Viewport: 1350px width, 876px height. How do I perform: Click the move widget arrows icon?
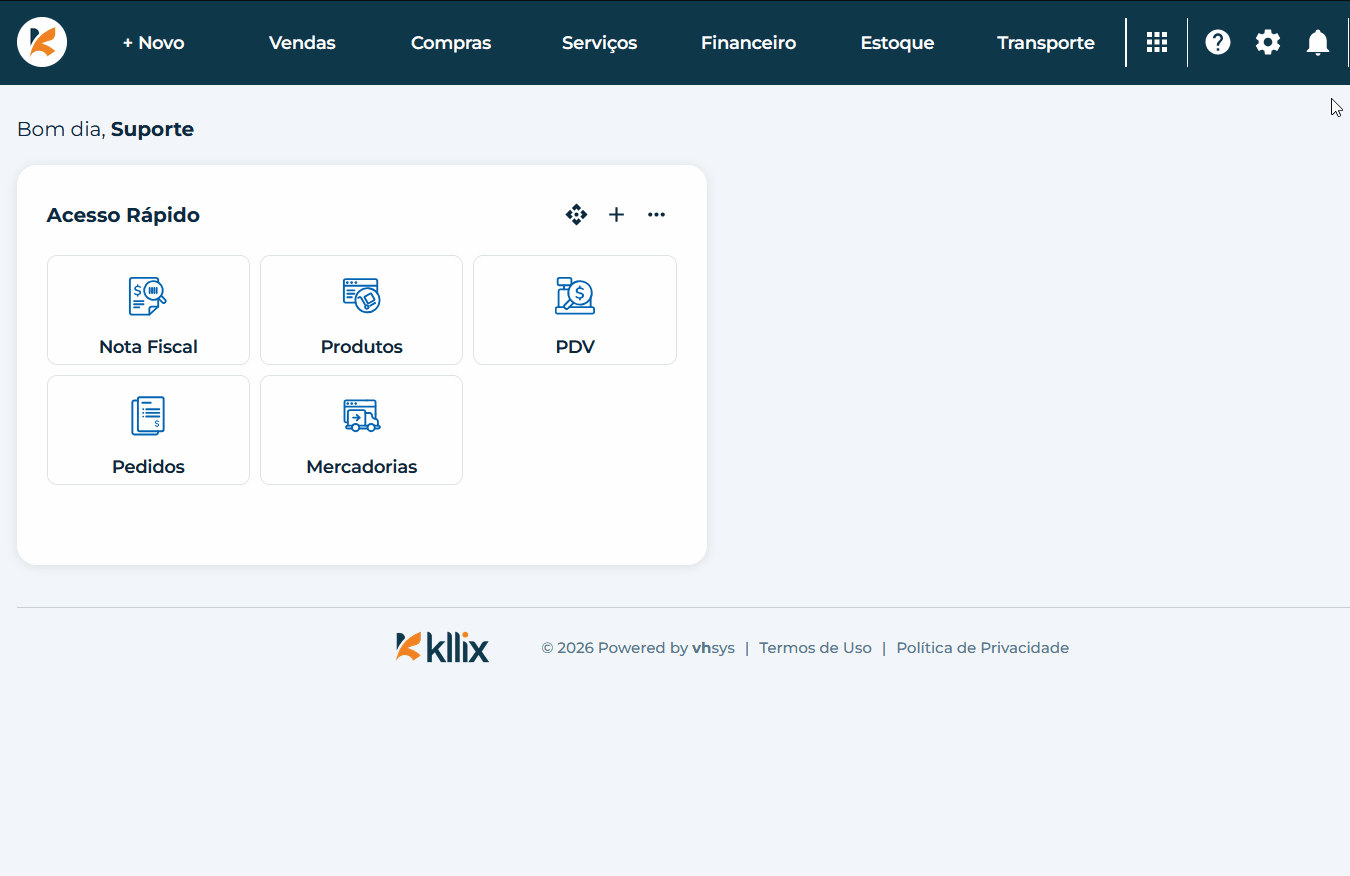[x=576, y=215]
